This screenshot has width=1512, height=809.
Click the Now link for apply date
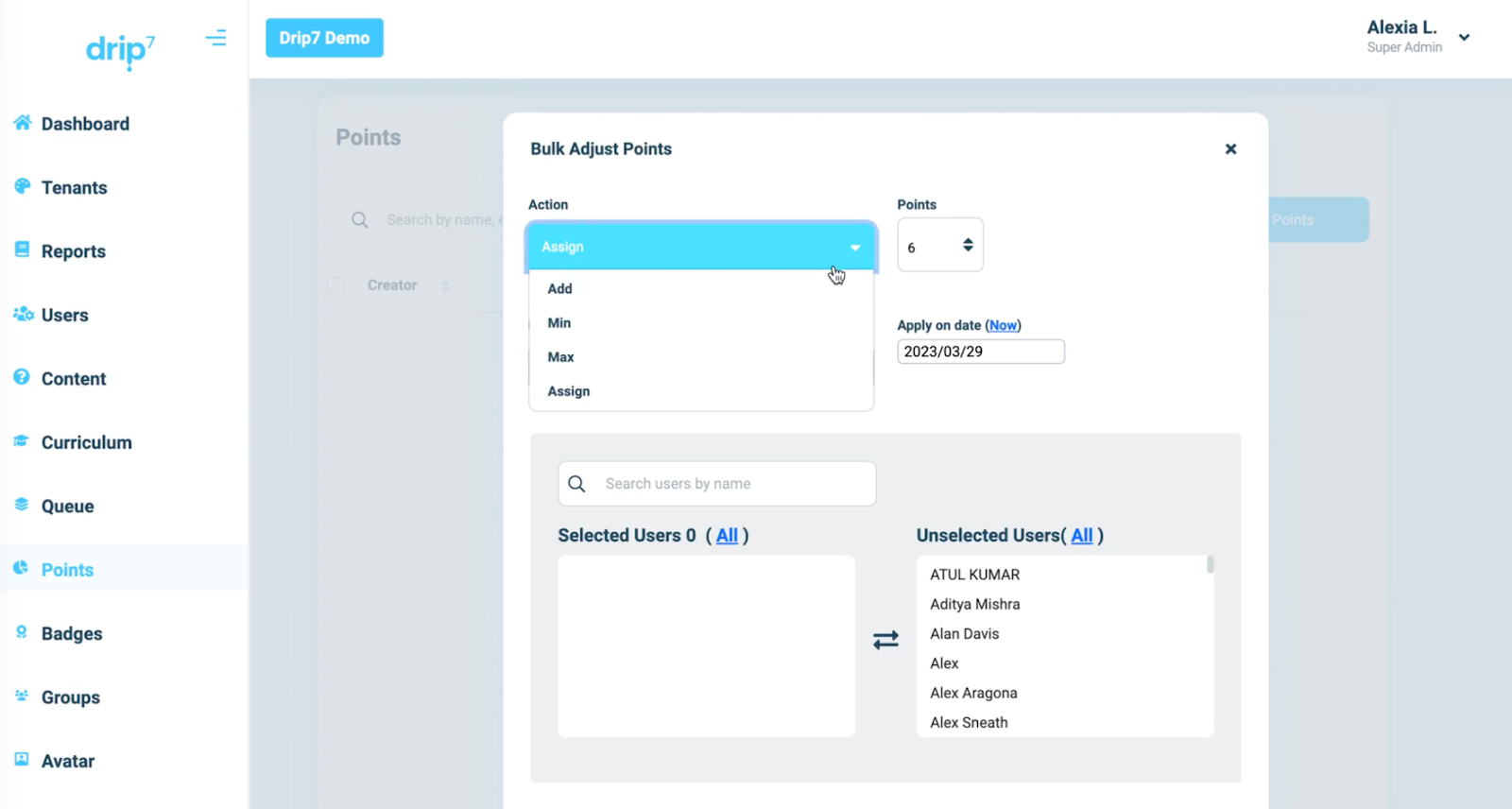tap(1003, 325)
